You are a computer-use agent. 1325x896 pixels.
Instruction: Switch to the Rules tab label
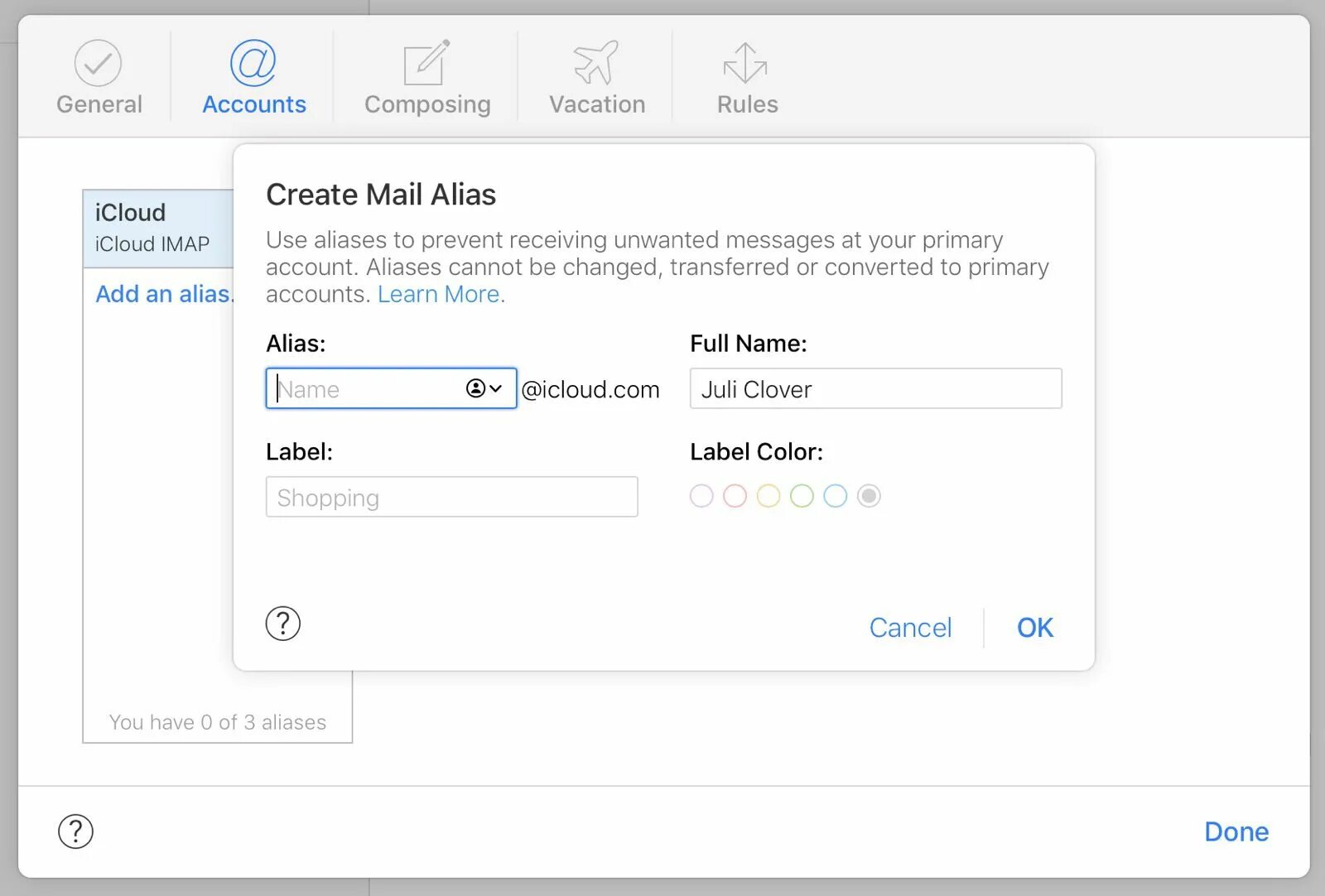coord(748,104)
